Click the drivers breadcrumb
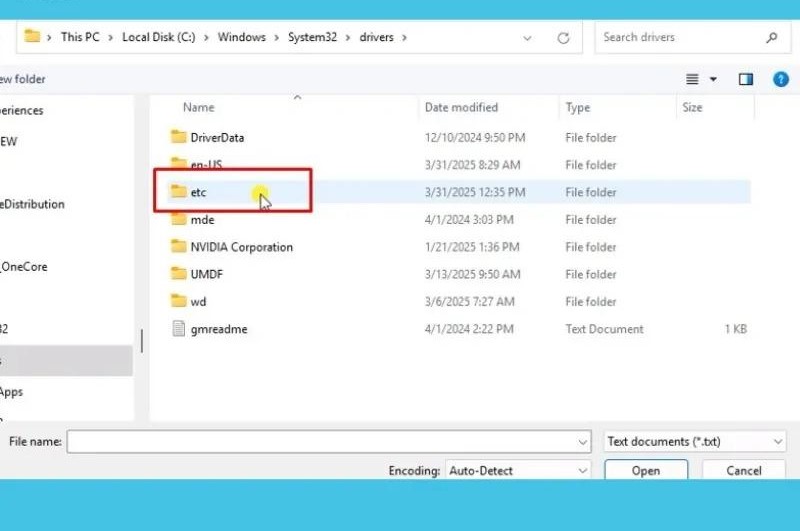800x531 pixels. [377, 37]
